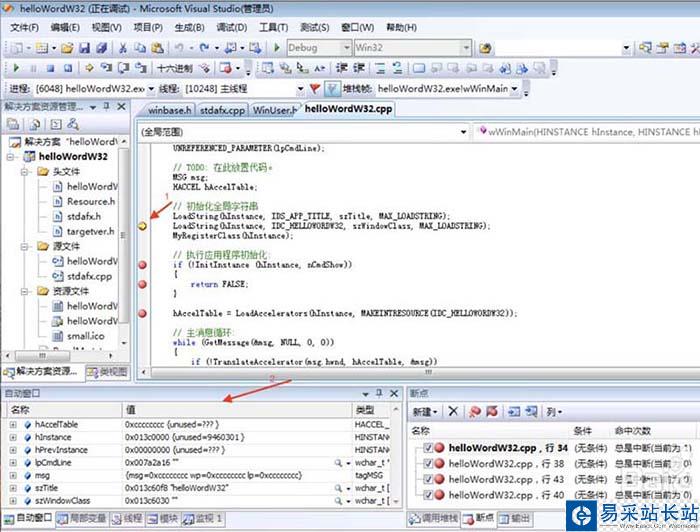Screen dimensions: 700x532
Task: Click the Save All icon
Action: point(102,48)
